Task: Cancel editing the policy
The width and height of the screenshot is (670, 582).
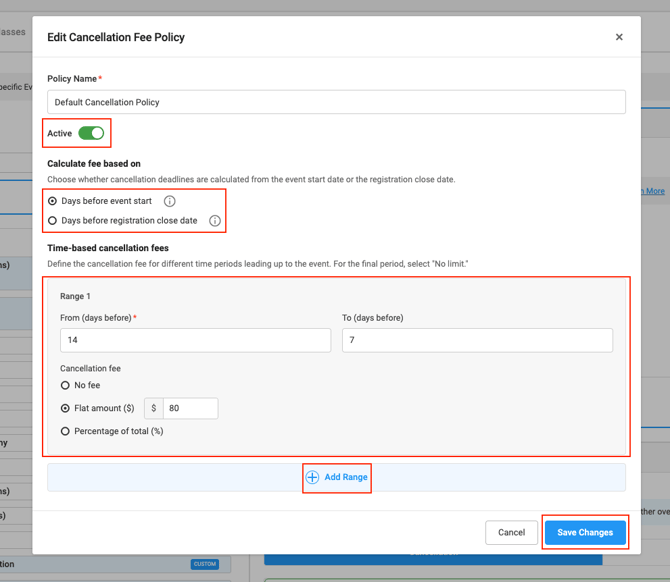Action: [x=511, y=532]
